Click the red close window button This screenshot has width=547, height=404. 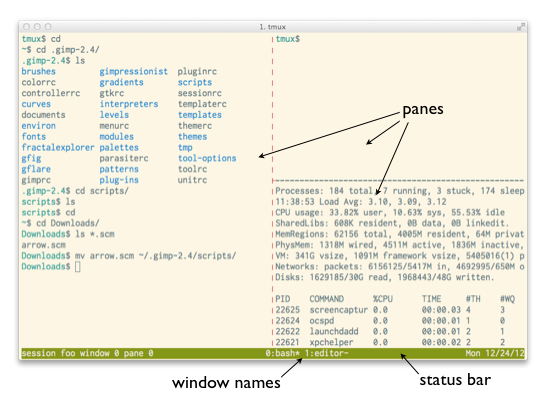[x=27, y=27]
